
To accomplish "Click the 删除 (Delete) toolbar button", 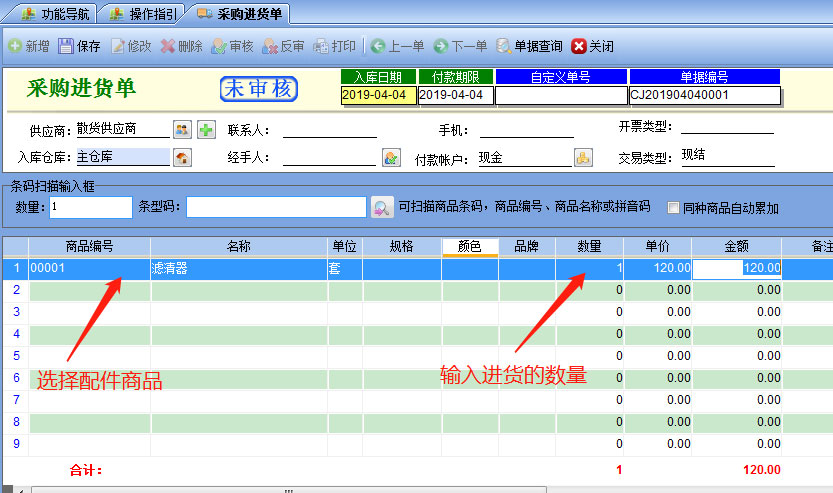I will (x=181, y=46).
